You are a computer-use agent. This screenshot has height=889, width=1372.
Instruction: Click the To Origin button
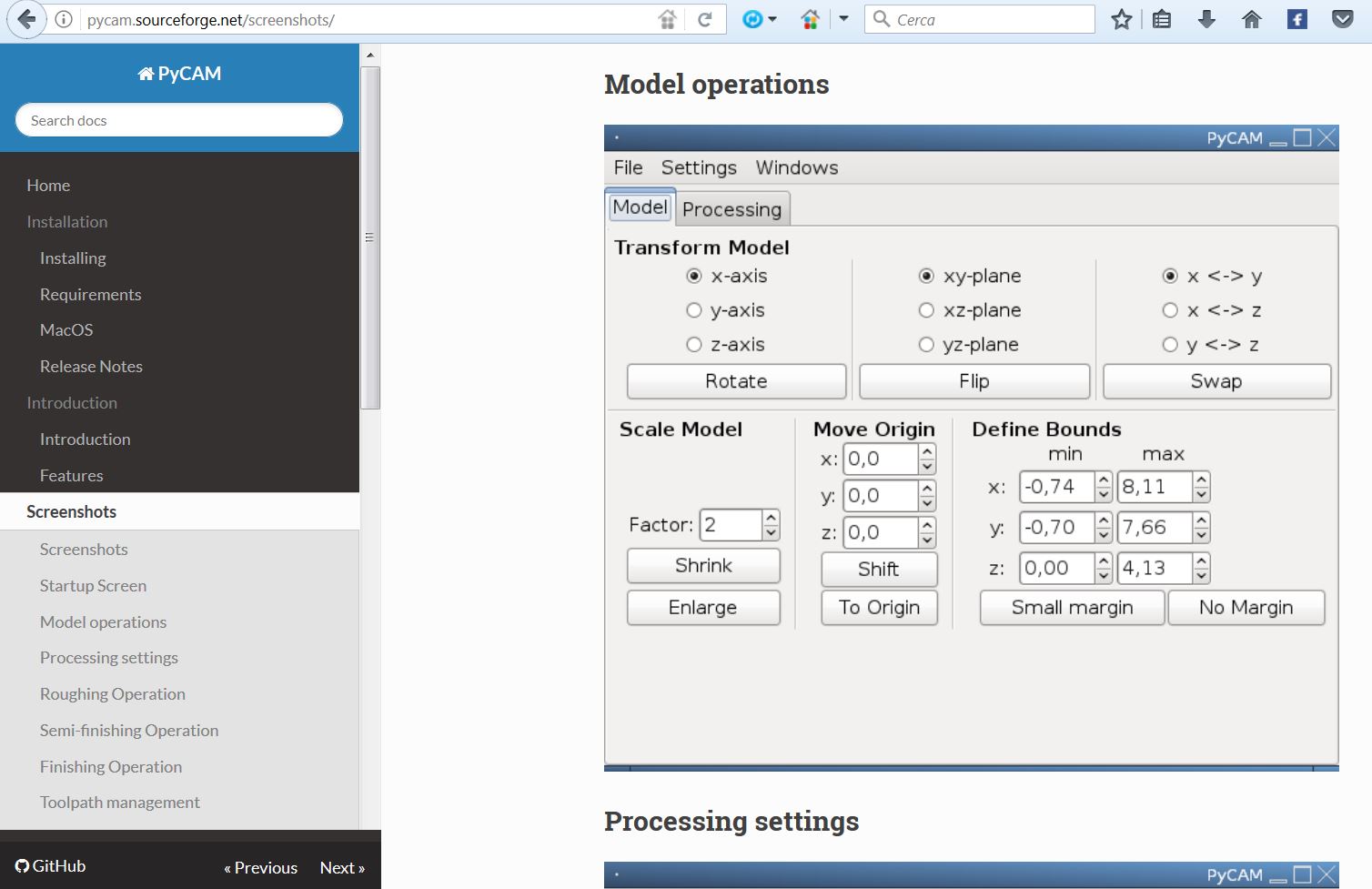point(879,608)
